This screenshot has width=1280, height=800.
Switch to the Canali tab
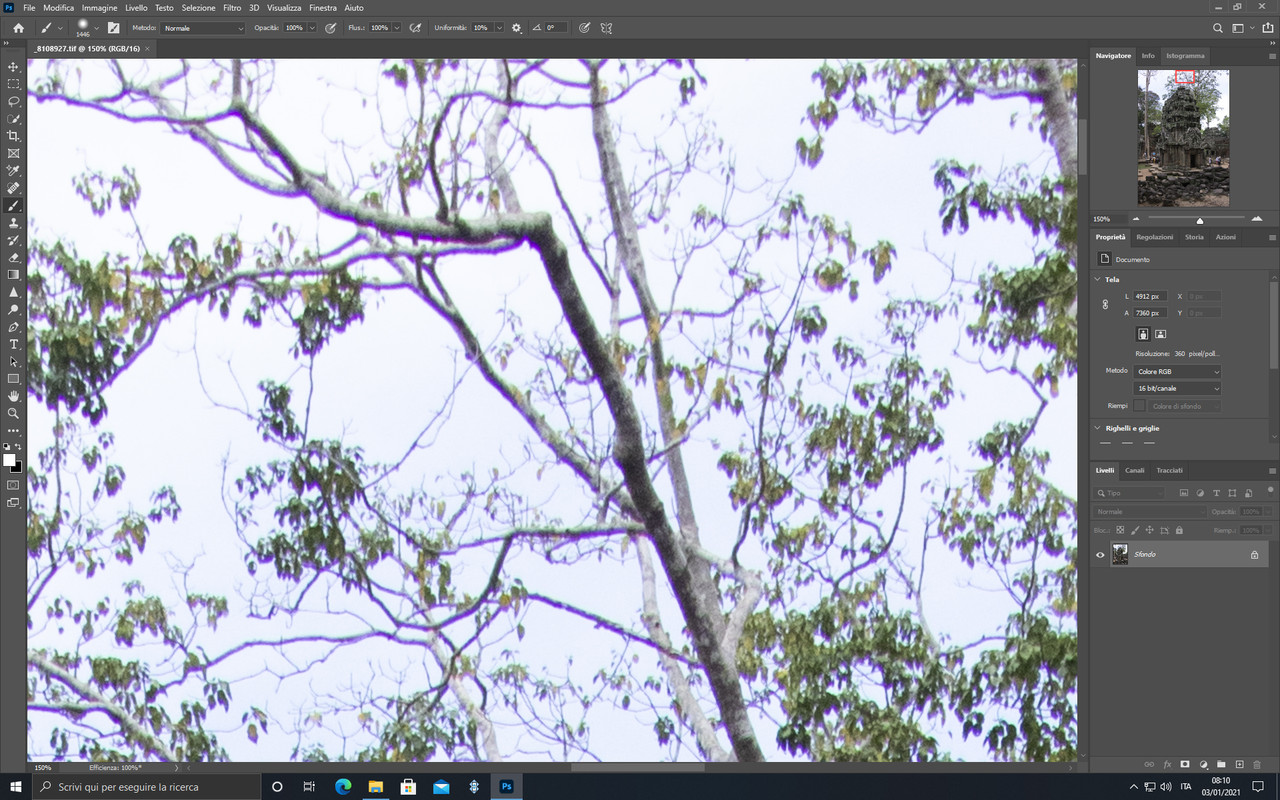tap(1135, 470)
